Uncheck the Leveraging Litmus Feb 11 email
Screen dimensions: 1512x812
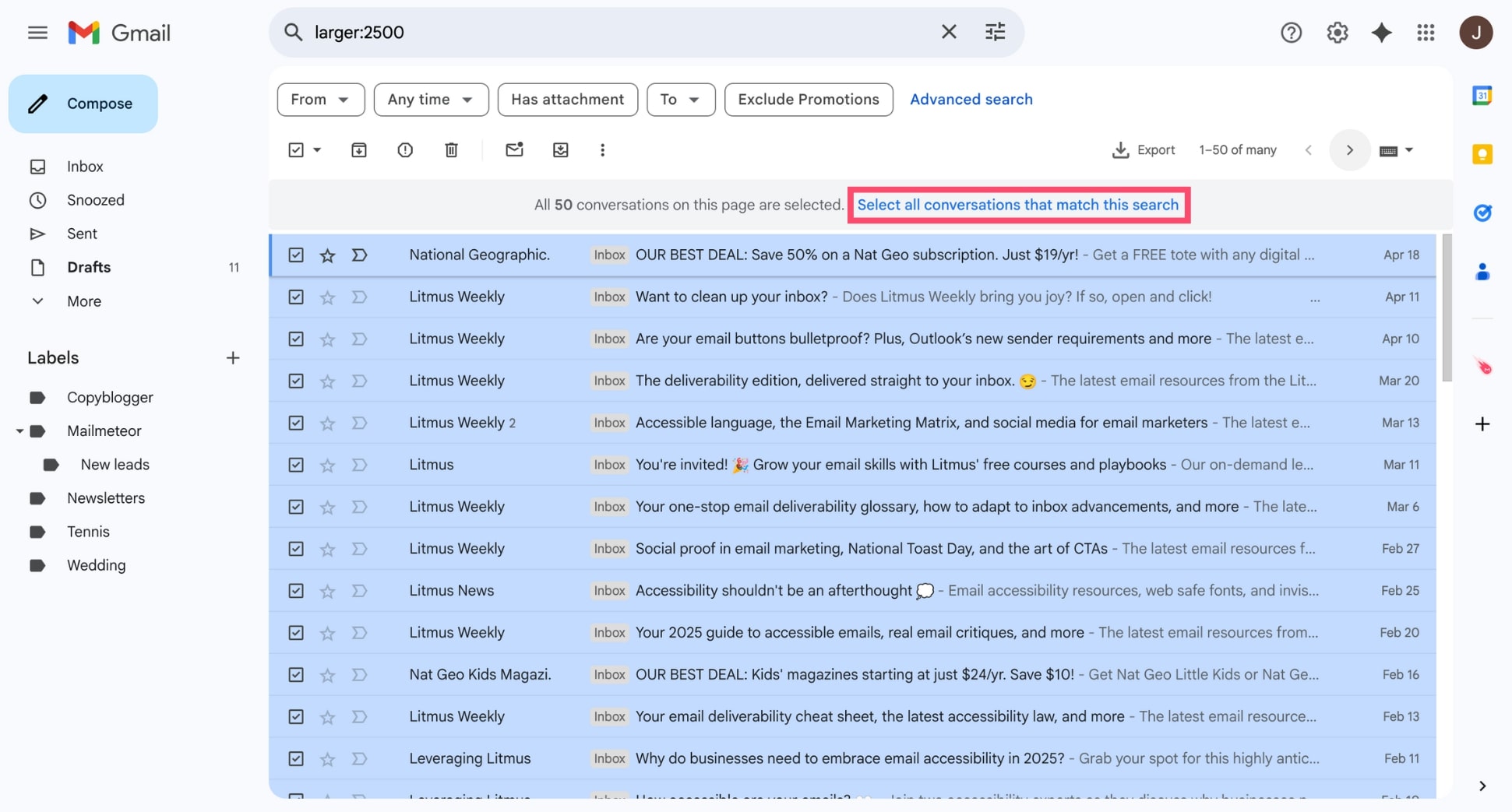[296, 759]
